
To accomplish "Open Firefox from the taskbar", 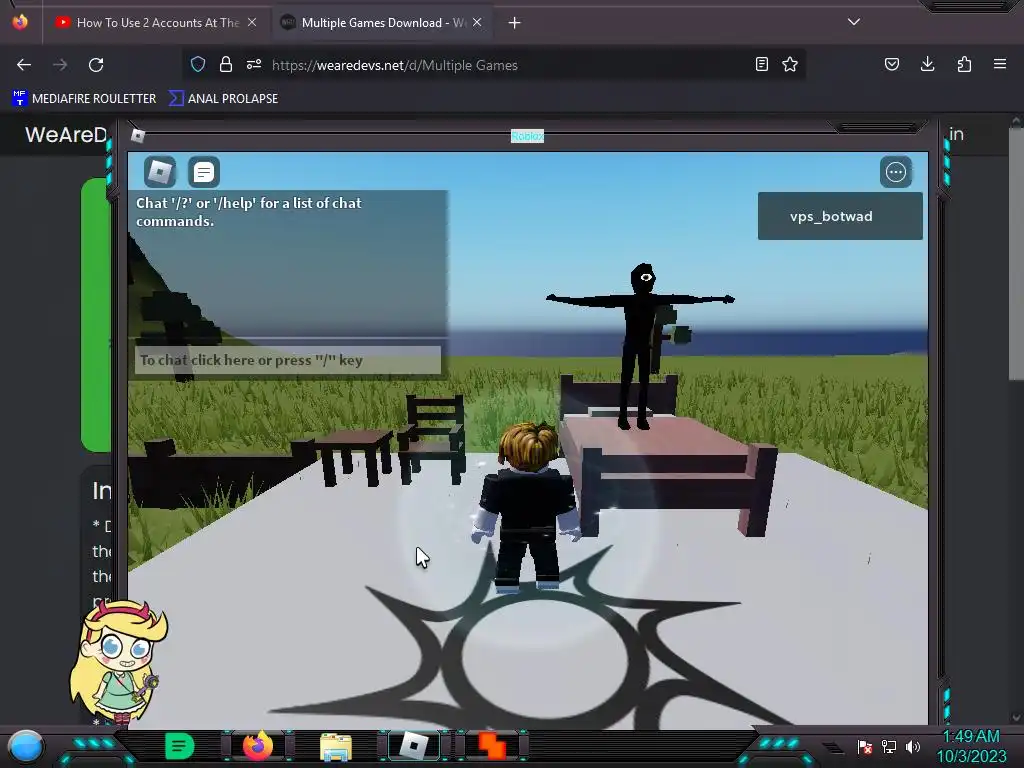I will (258, 746).
